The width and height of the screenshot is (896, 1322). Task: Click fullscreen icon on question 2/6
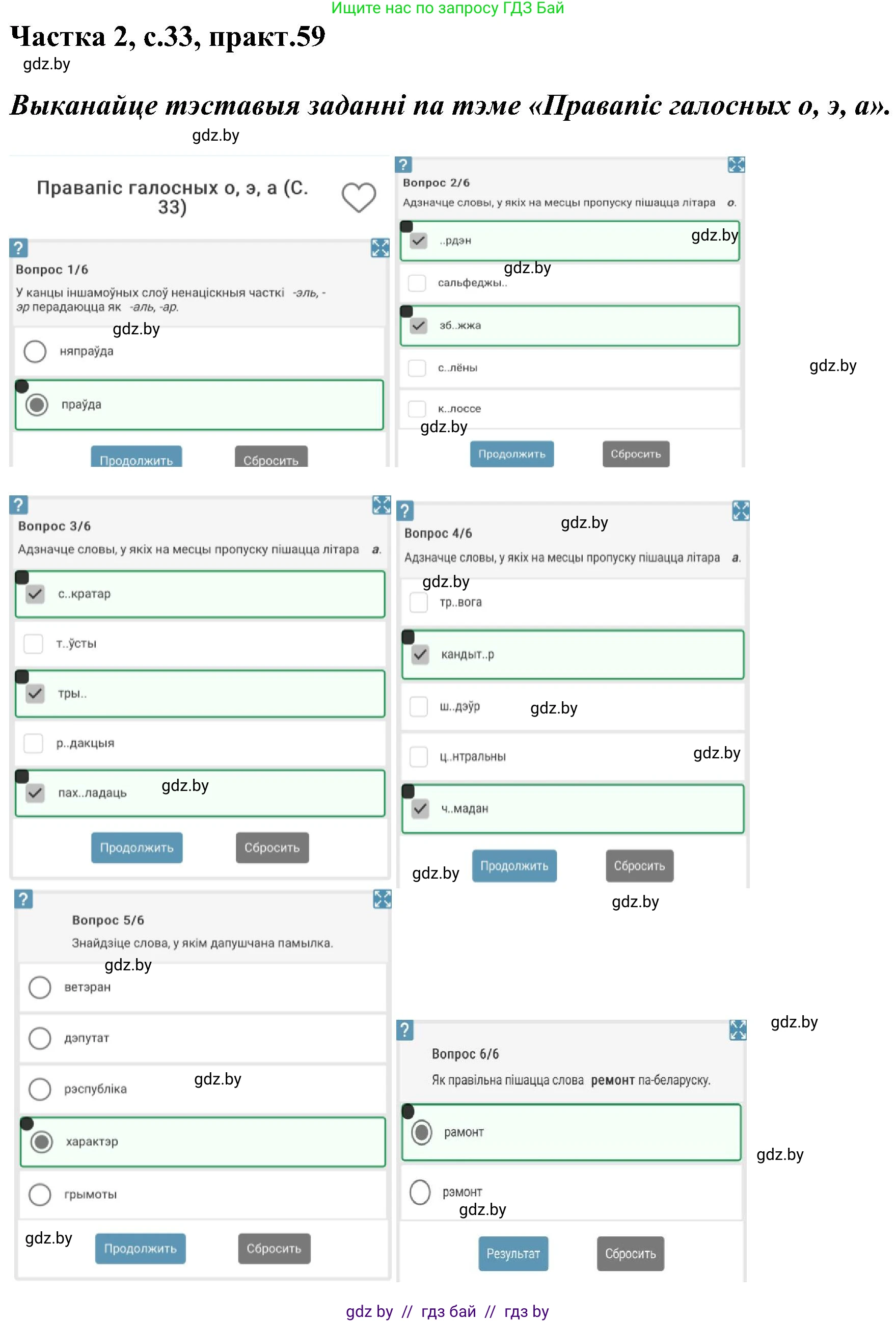click(736, 165)
